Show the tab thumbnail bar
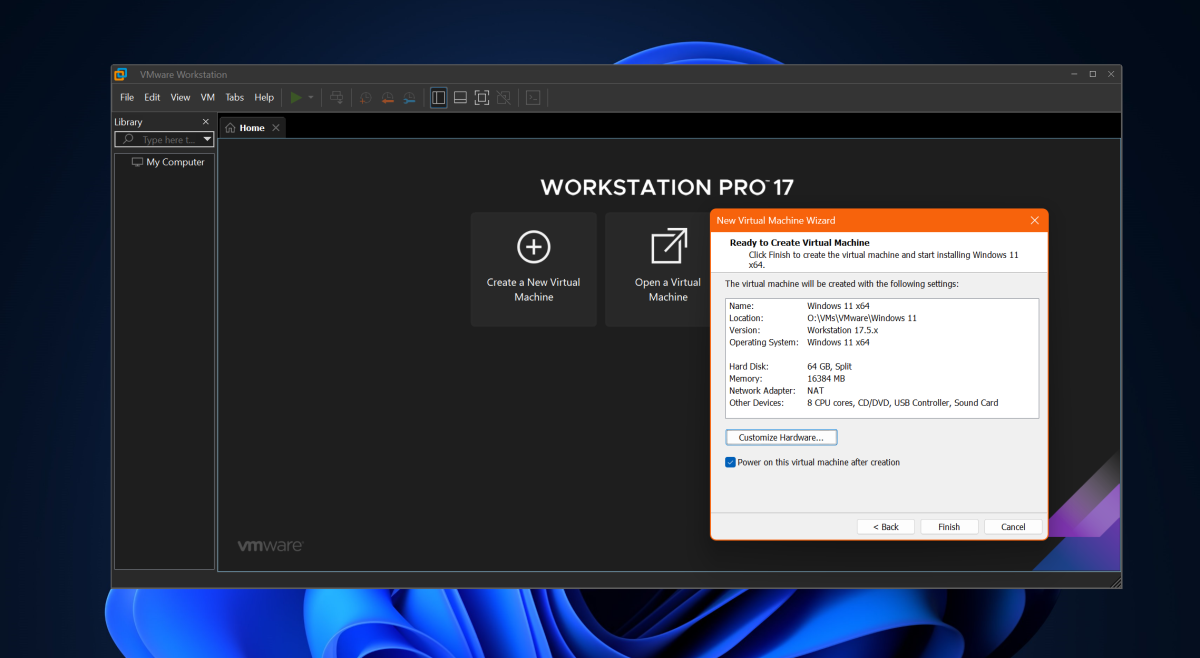The image size is (1200, 658). click(460, 97)
